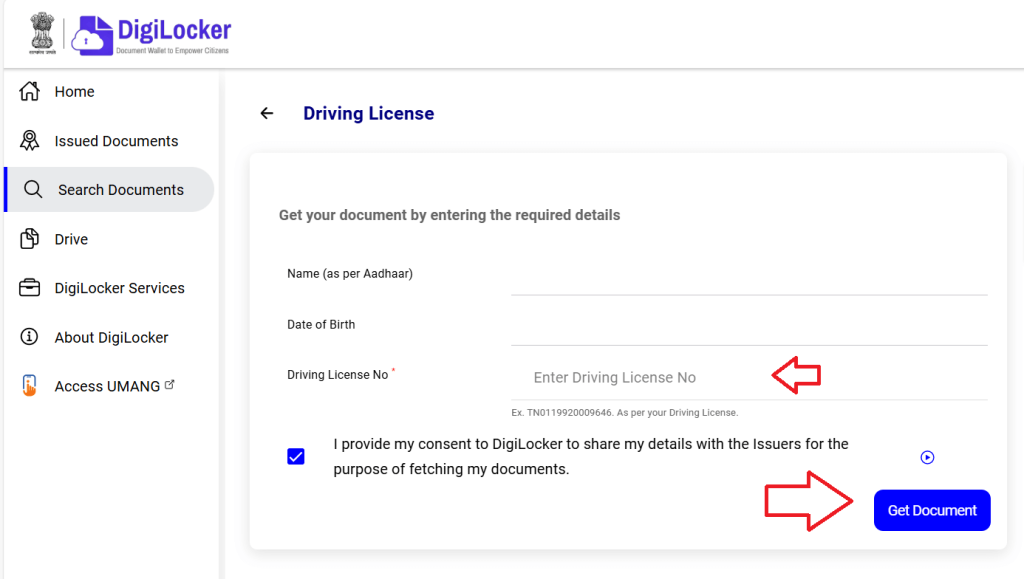The height and width of the screenshot is (579, 1024).
Task: Click the external link icon beside Access UMANG
Action: coord(169,384)
